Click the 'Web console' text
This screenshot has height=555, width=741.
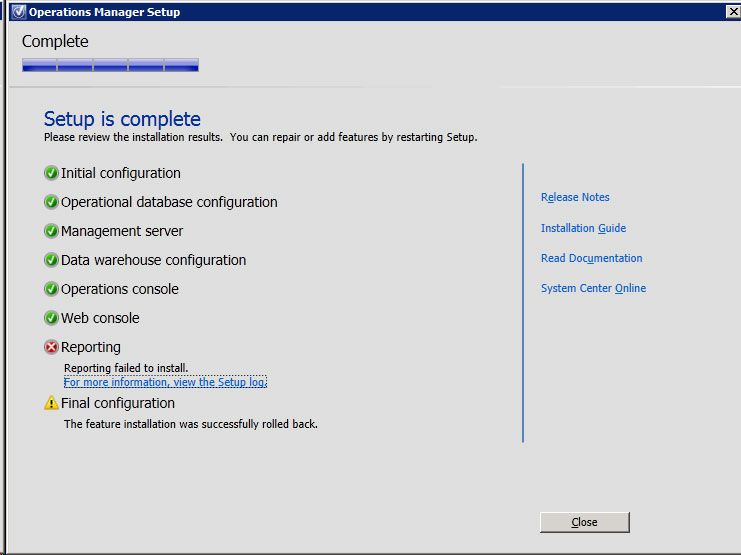pyautogui.click(x=100, y=318)
